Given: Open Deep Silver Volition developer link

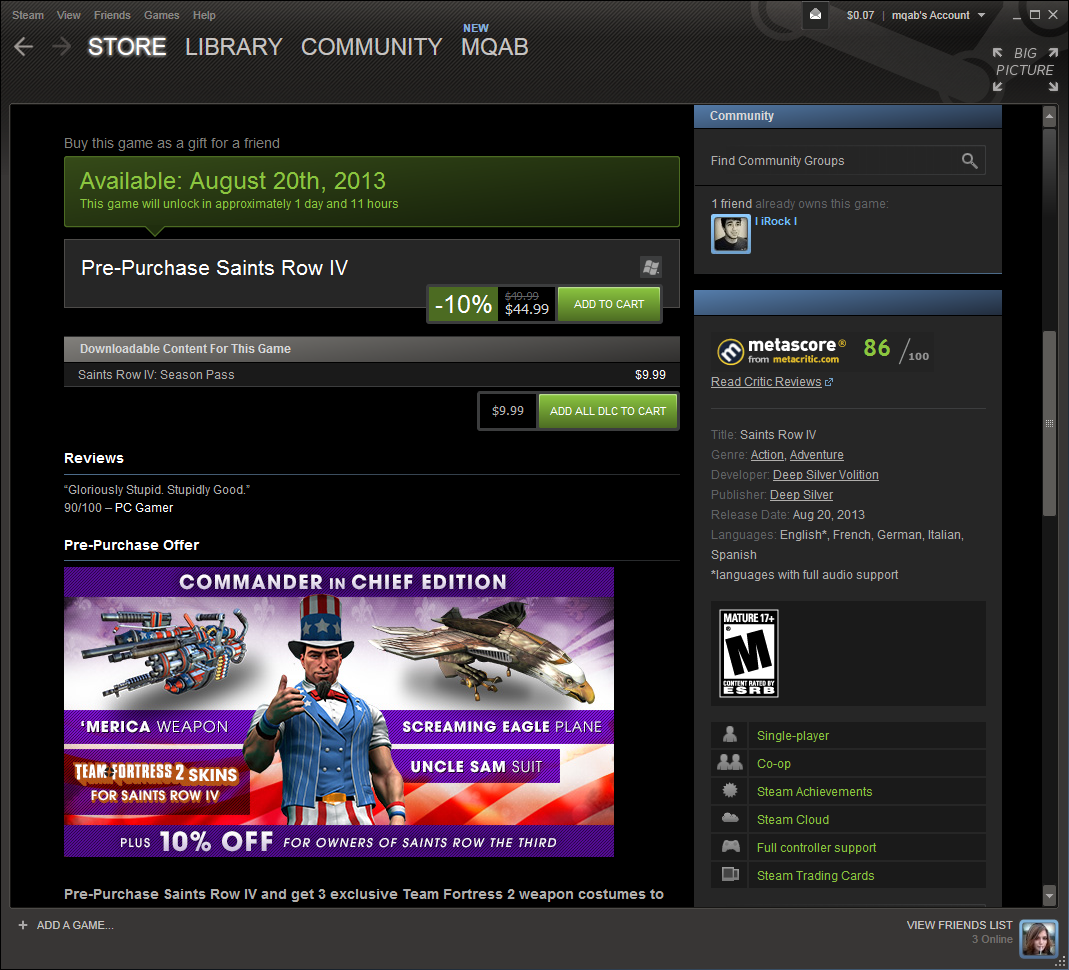Looking at the screenshot, I should (826, 474).
